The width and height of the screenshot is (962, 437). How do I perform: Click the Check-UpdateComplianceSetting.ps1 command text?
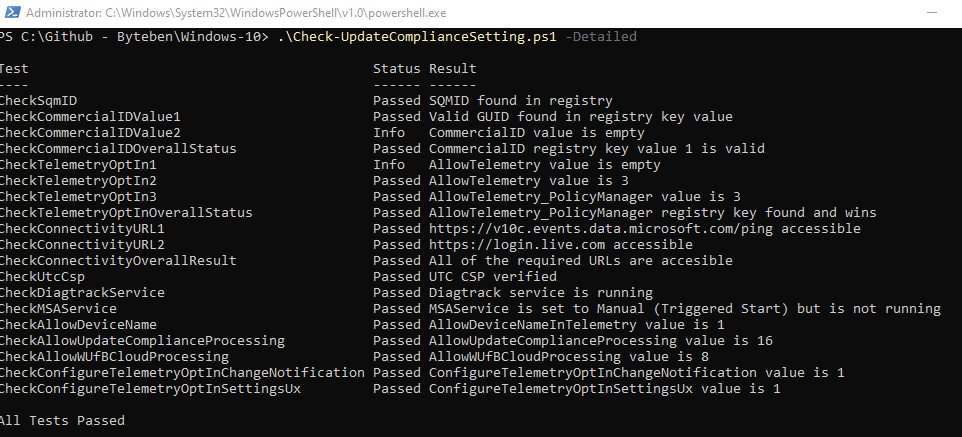point(417,36)
